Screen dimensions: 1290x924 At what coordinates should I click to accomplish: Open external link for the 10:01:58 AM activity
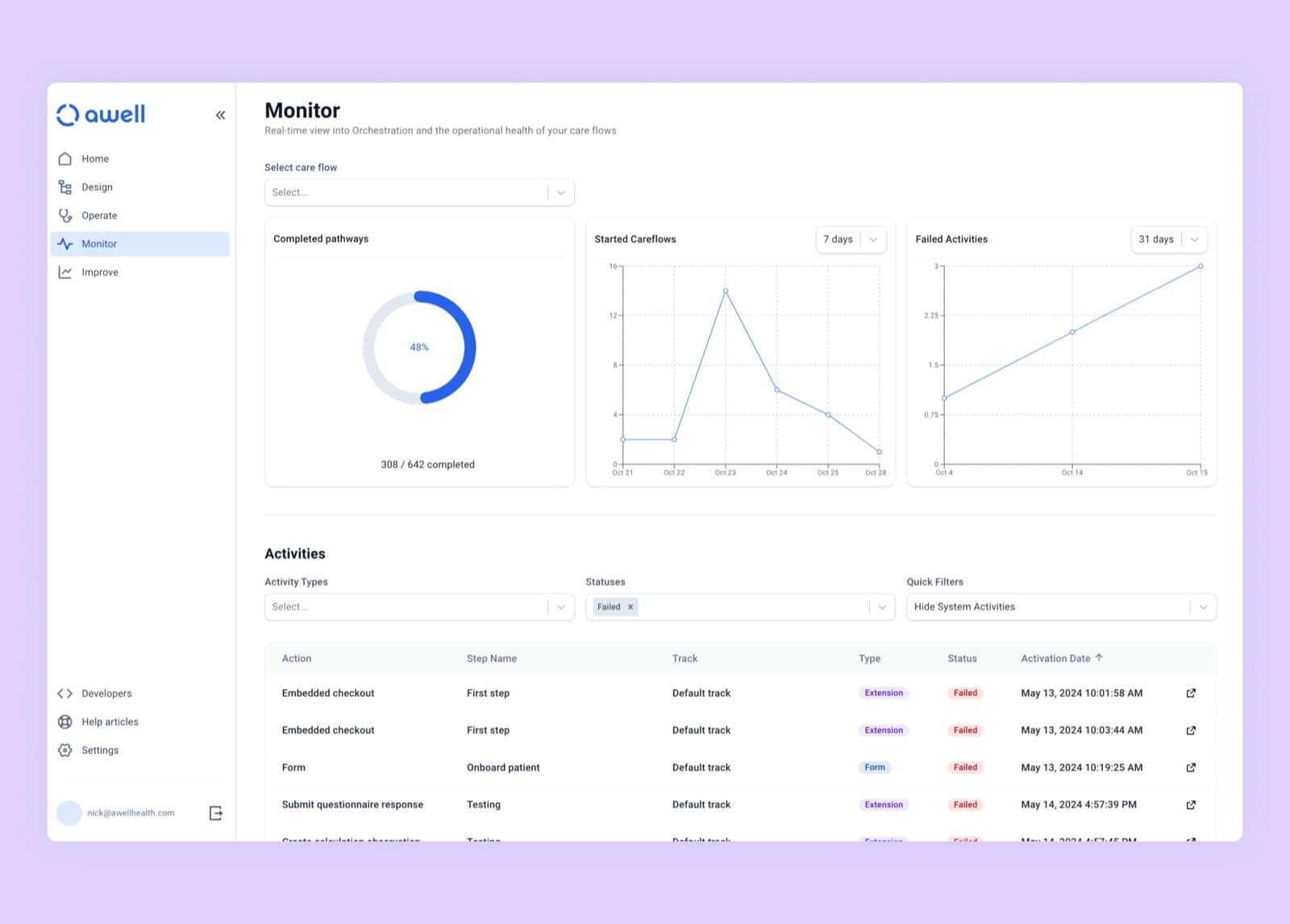click(x=1191, y=693)
